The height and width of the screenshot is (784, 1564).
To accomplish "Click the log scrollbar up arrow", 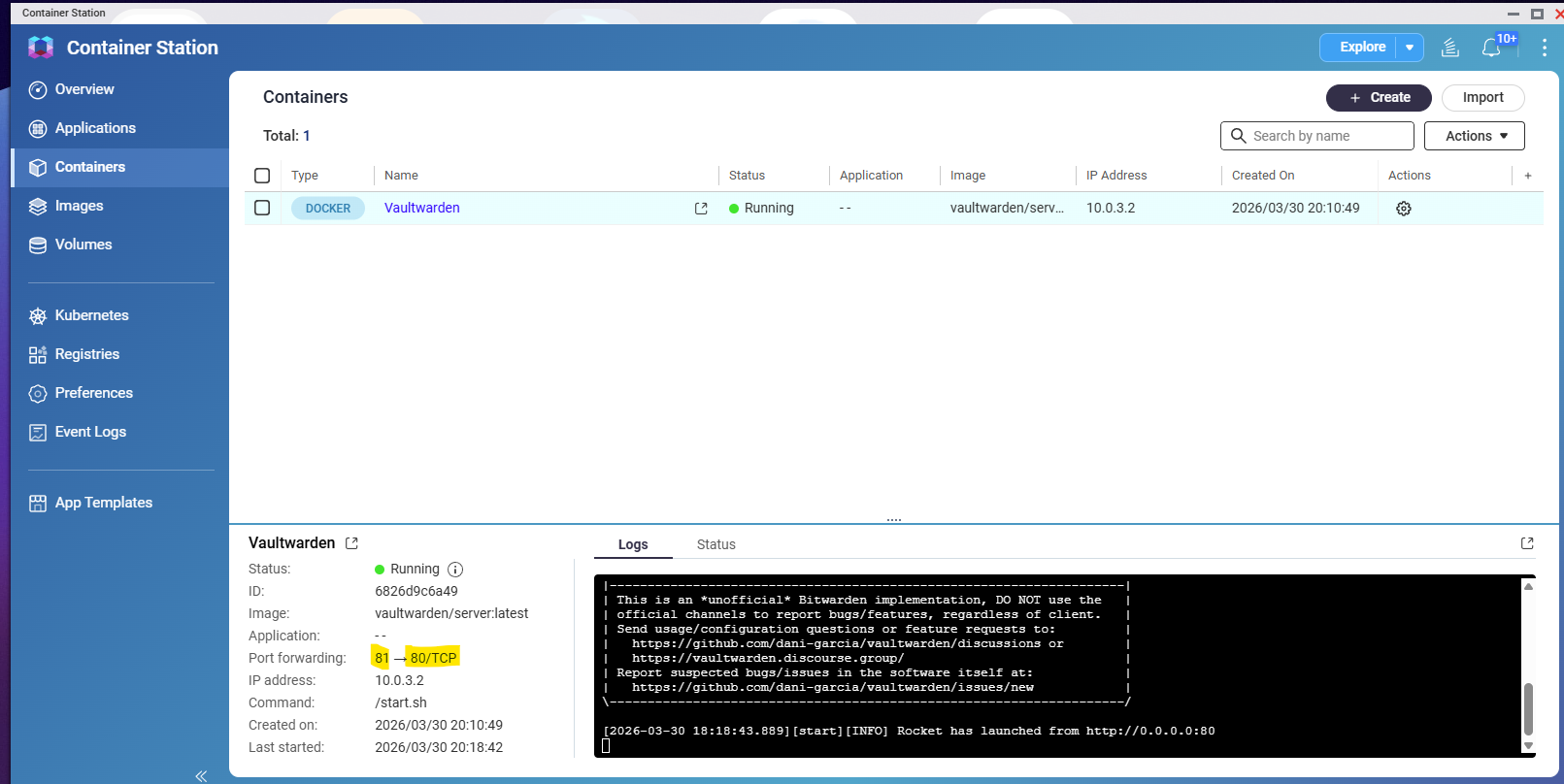I will (1528, 586).
